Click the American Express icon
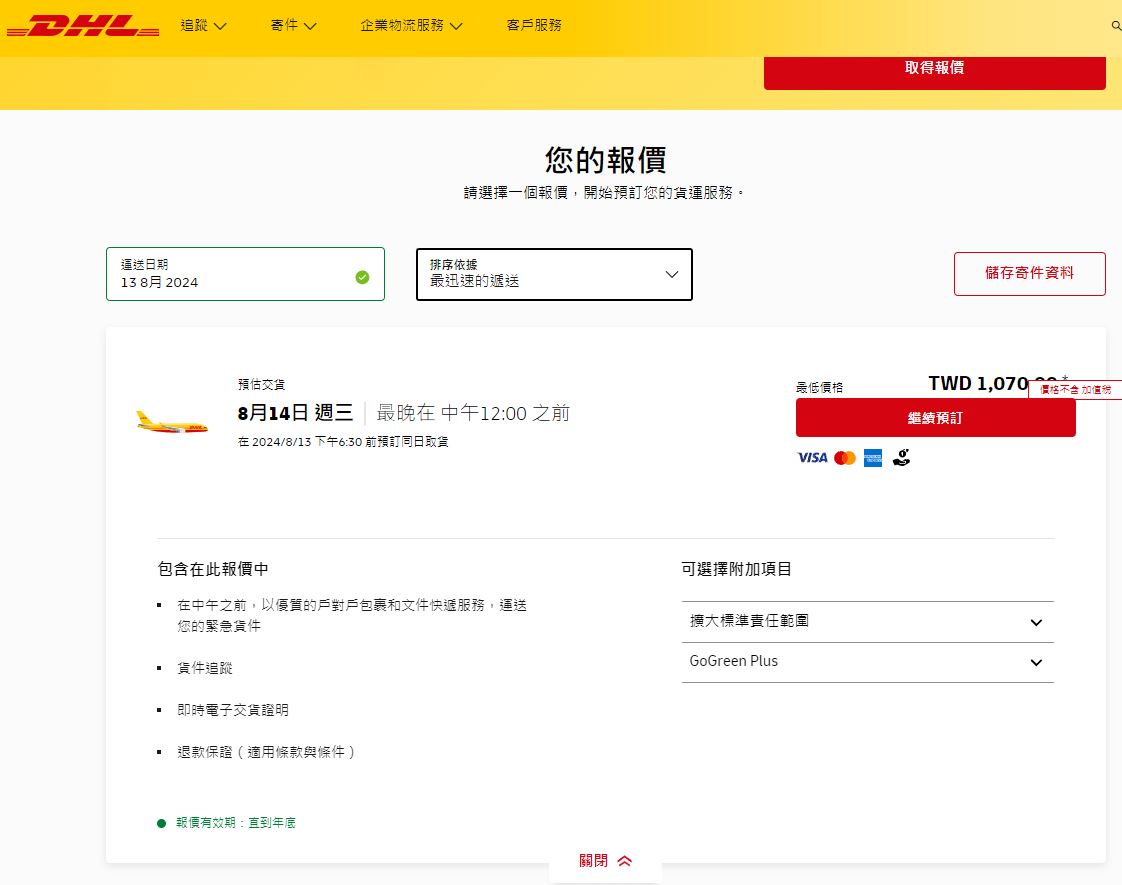Screen dimensions: 1122x885 [x=873, y=458]
